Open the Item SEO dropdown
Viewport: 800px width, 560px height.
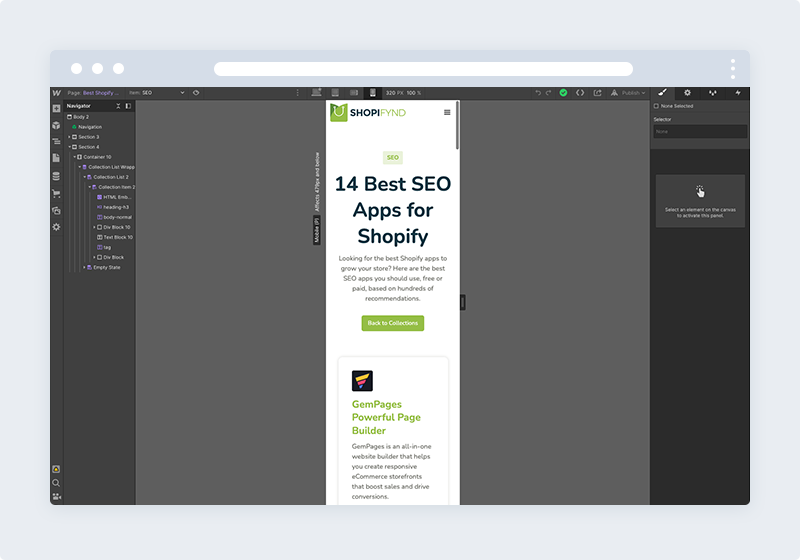click(157, 93)
